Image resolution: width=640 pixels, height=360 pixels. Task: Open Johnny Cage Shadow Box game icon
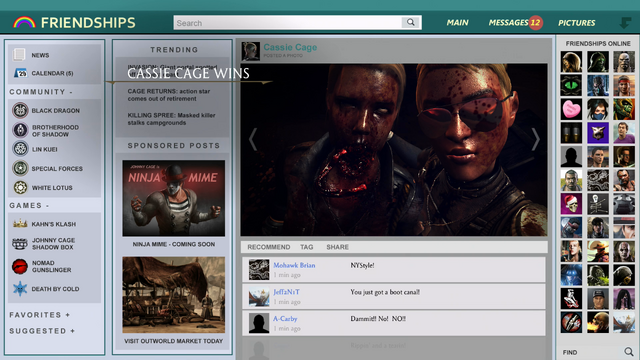[20, 244]
